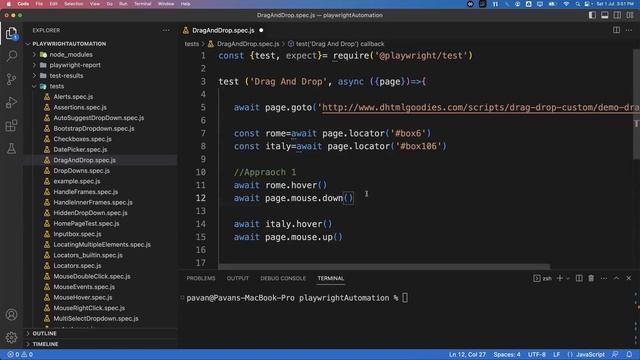Expand the TIMELINE section
Screen dimensions: 640x360
click(45, 344)
